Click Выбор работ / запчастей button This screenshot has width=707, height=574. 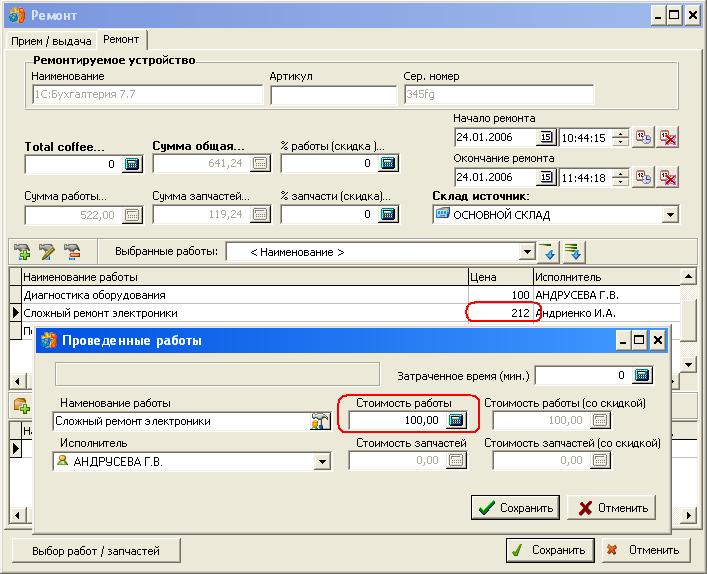95,550
